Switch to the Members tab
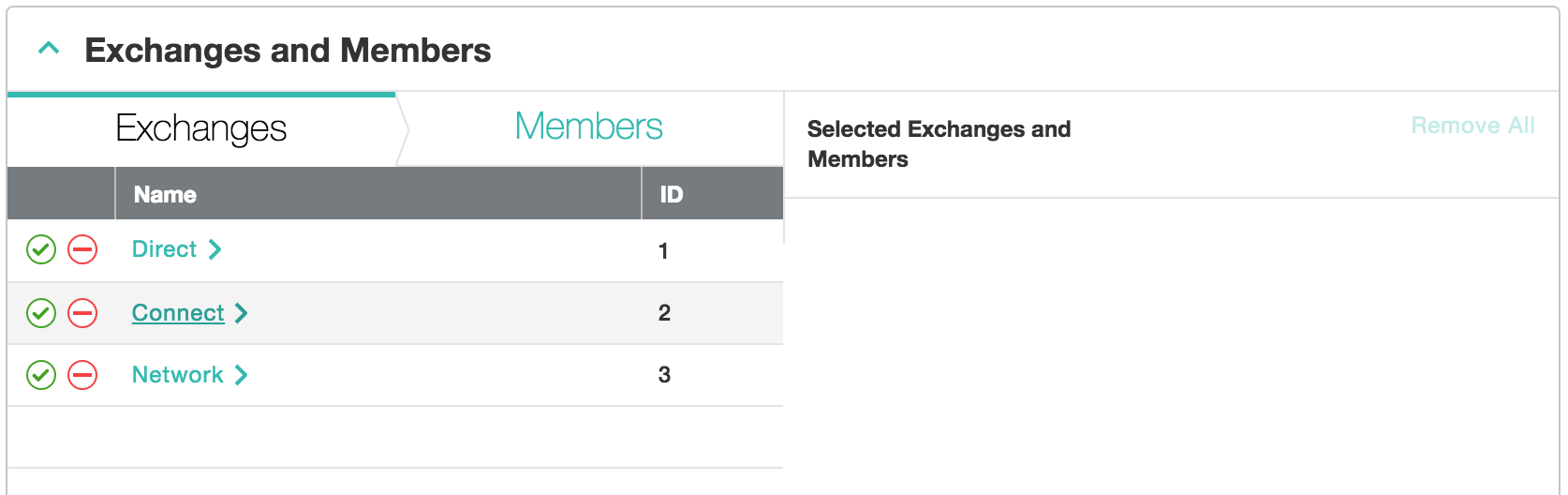This screenshot has width=1568, height=495. click(x=588, y=127)
